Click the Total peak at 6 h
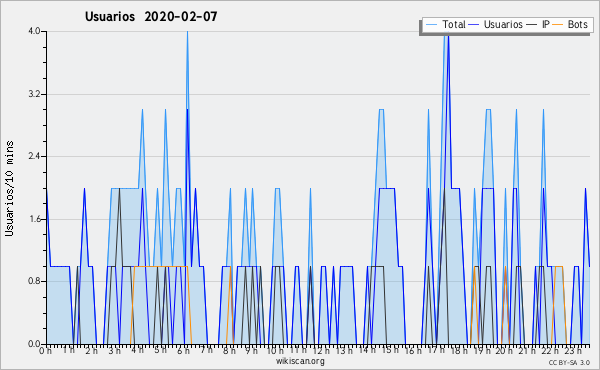 (x=187, y=32)
